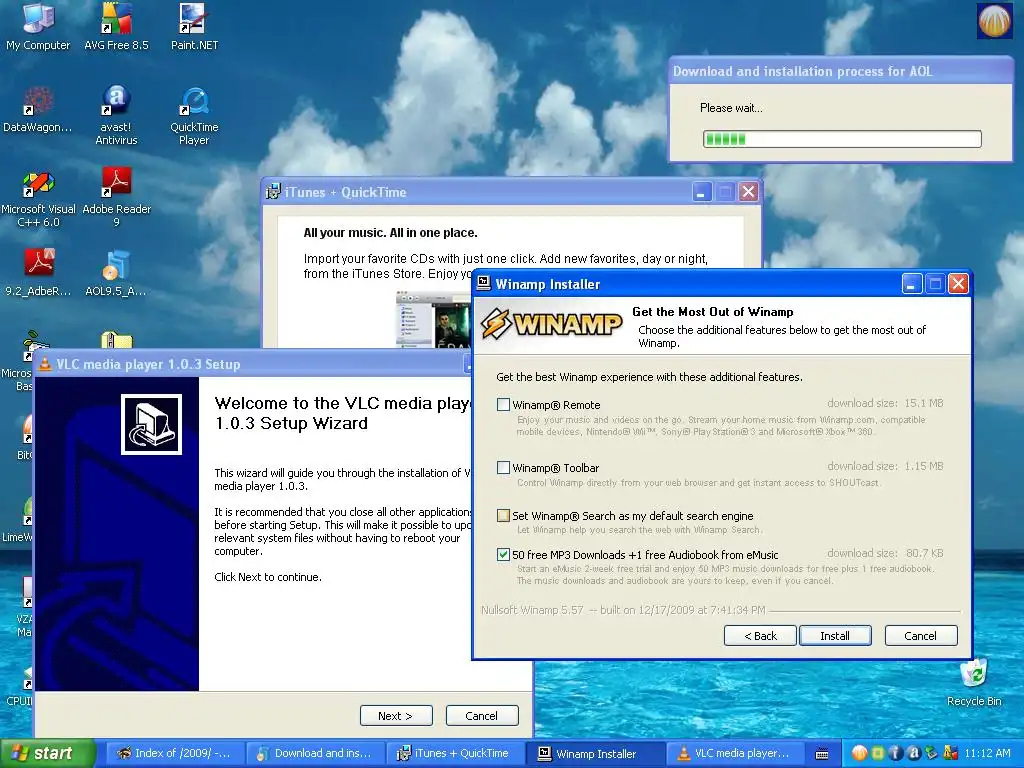Open the Start menu
Viewport: 1024px width, 768px height.
coord(47,753)
